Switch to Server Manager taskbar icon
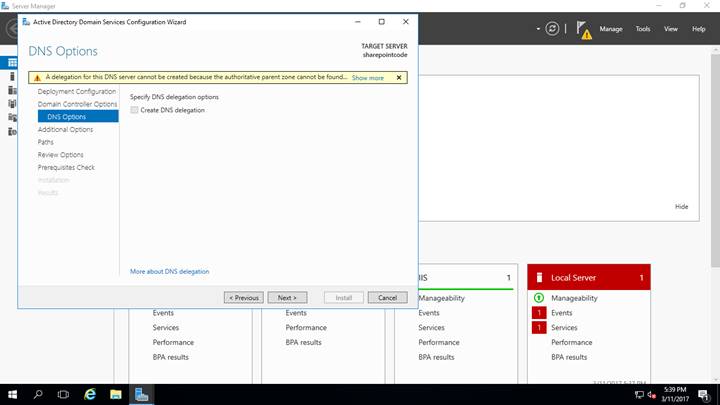 141,394
